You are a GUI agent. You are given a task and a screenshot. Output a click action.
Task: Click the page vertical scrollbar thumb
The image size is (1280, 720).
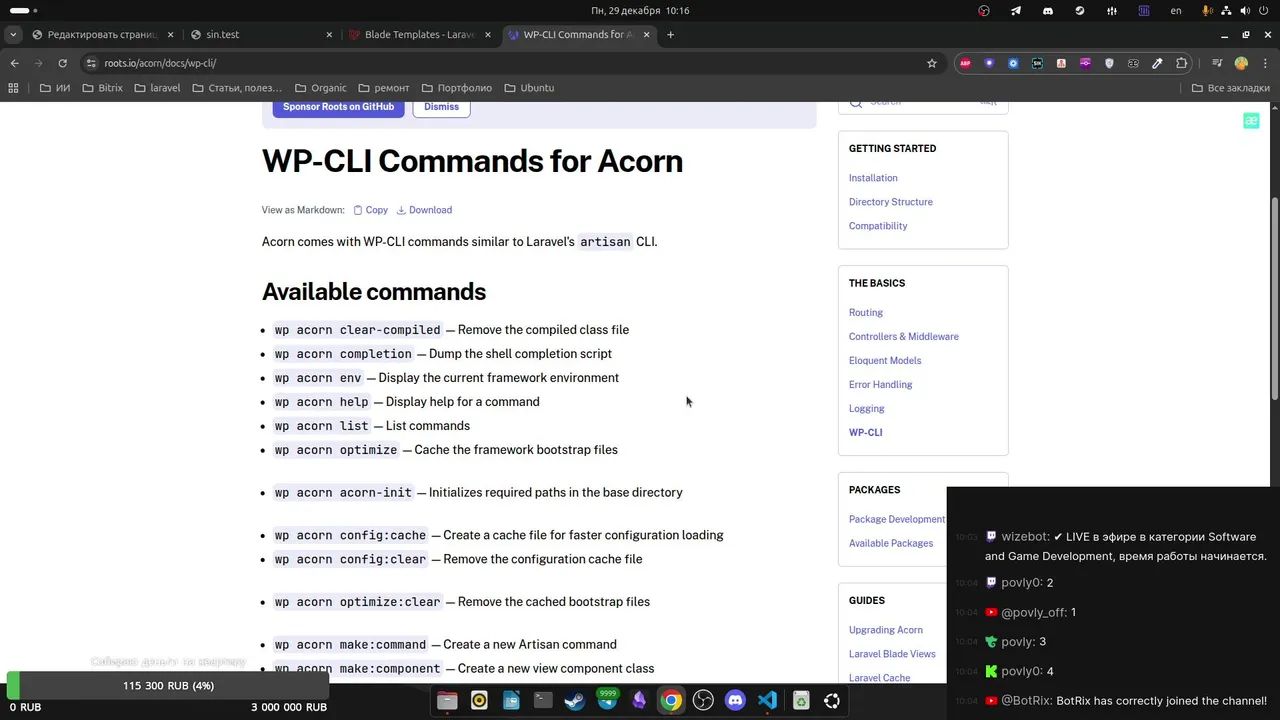pyautogui.click(x=1275, y=300)
